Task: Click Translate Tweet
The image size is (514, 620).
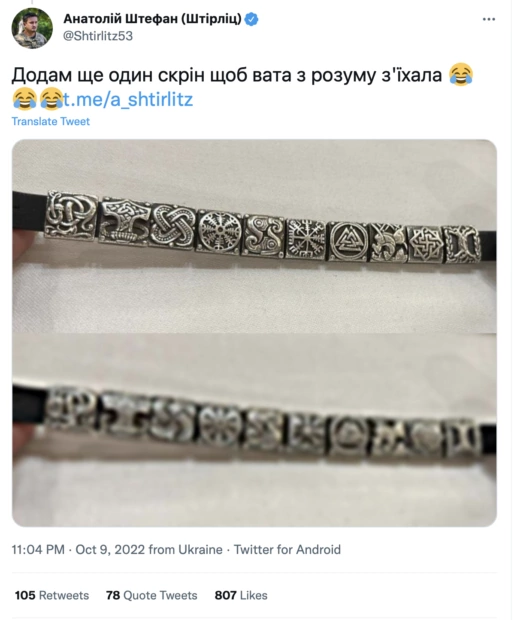Action: coord(51,121)
